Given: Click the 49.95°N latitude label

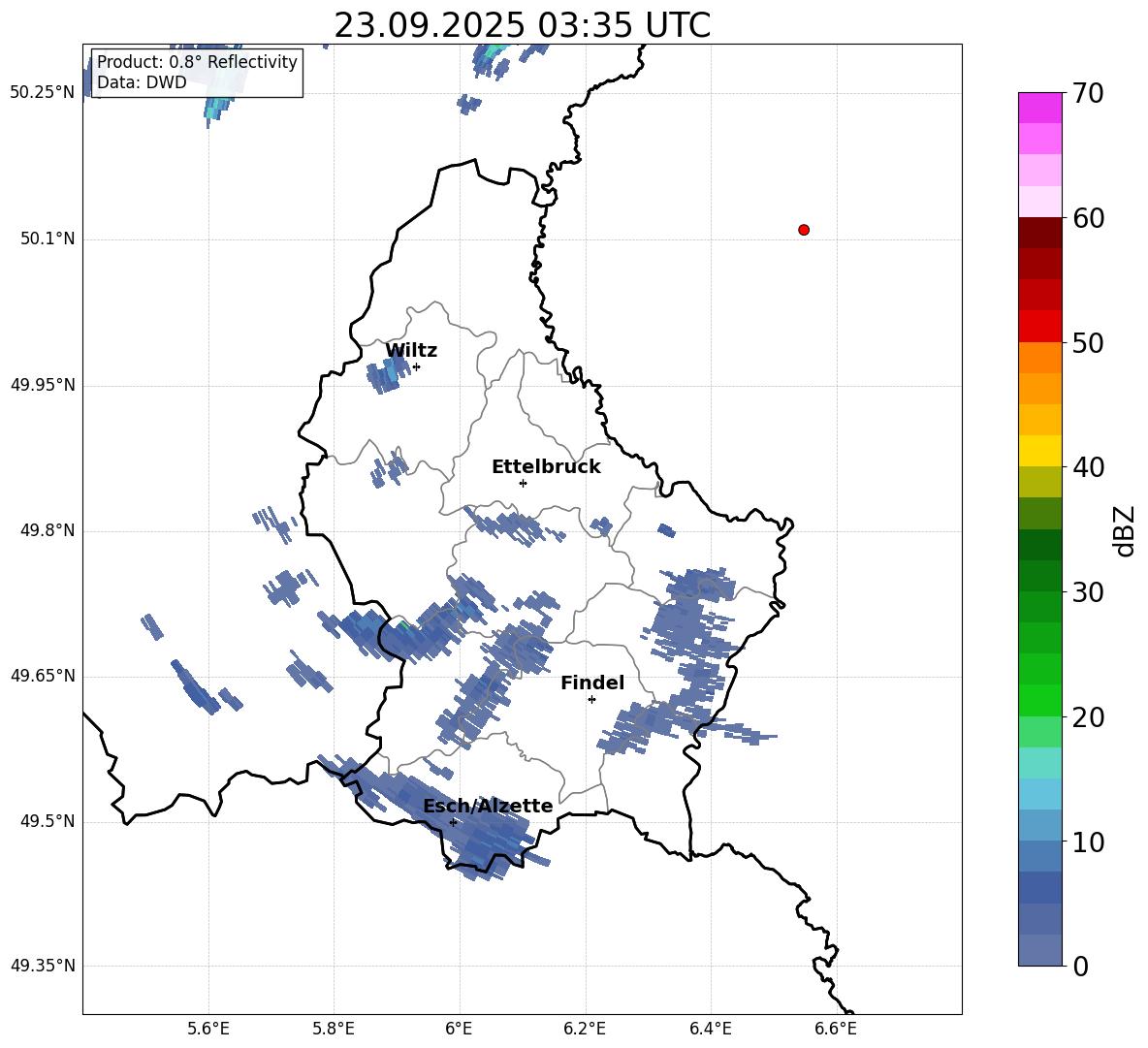Looking at the screenshot, I should click(43, 385).
